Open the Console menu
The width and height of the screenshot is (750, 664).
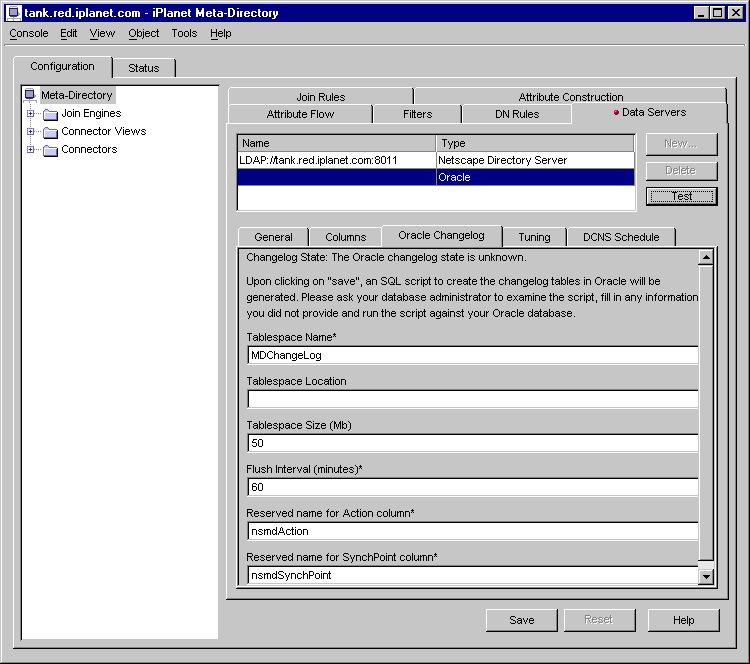click(29, 33)
